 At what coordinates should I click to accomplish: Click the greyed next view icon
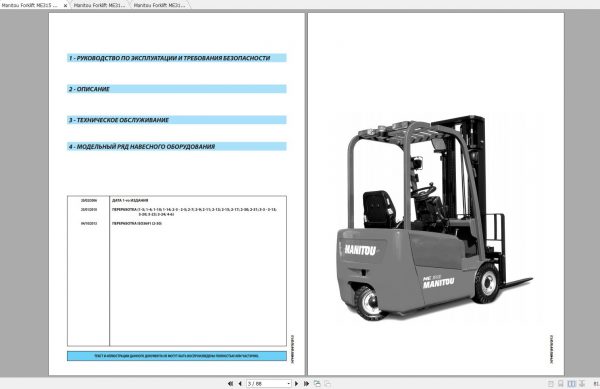coord(328,383)
